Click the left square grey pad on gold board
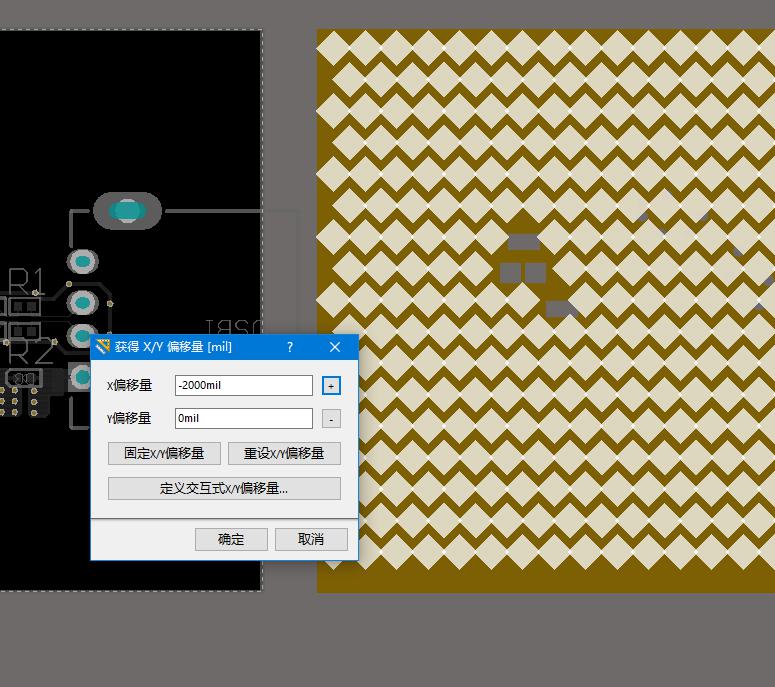 pos(510,272)
